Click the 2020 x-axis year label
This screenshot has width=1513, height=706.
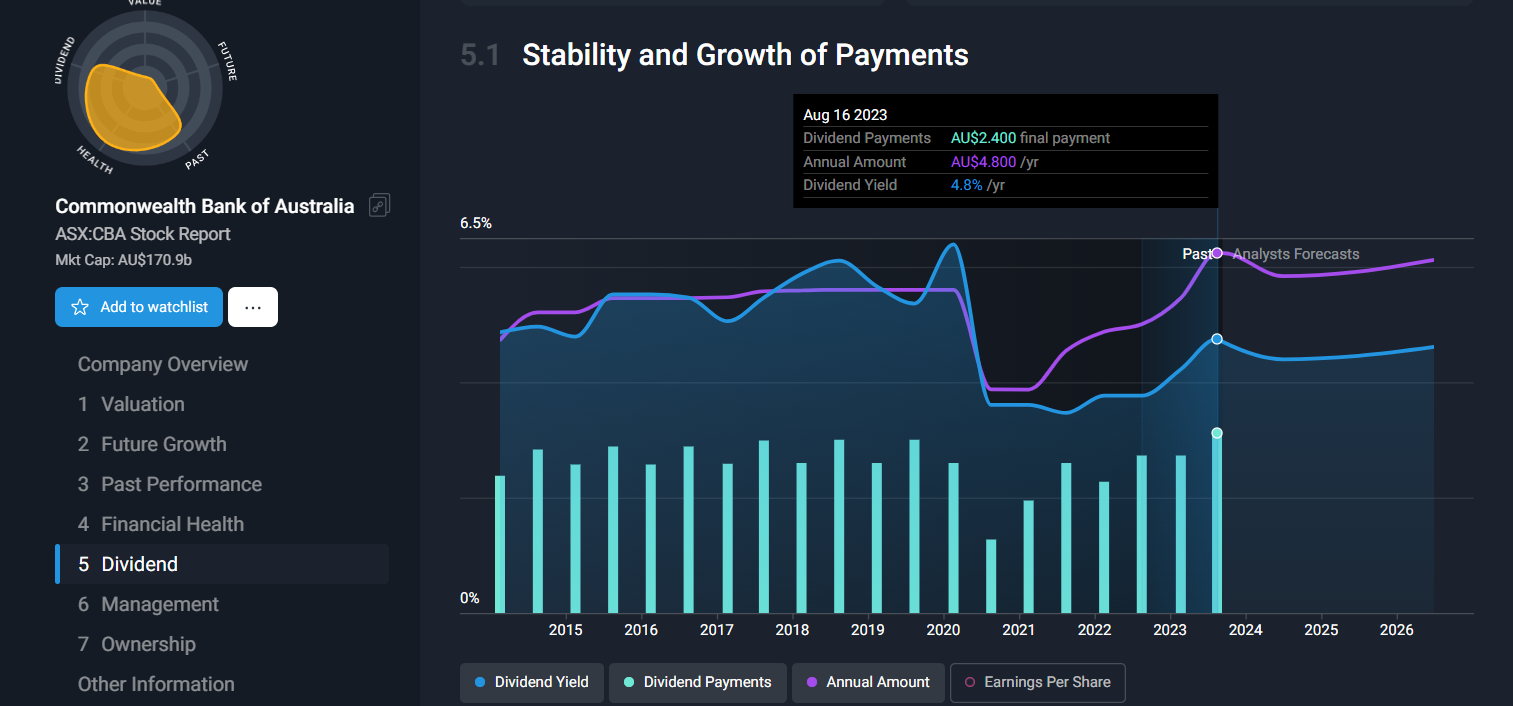[x=943, y=630]
